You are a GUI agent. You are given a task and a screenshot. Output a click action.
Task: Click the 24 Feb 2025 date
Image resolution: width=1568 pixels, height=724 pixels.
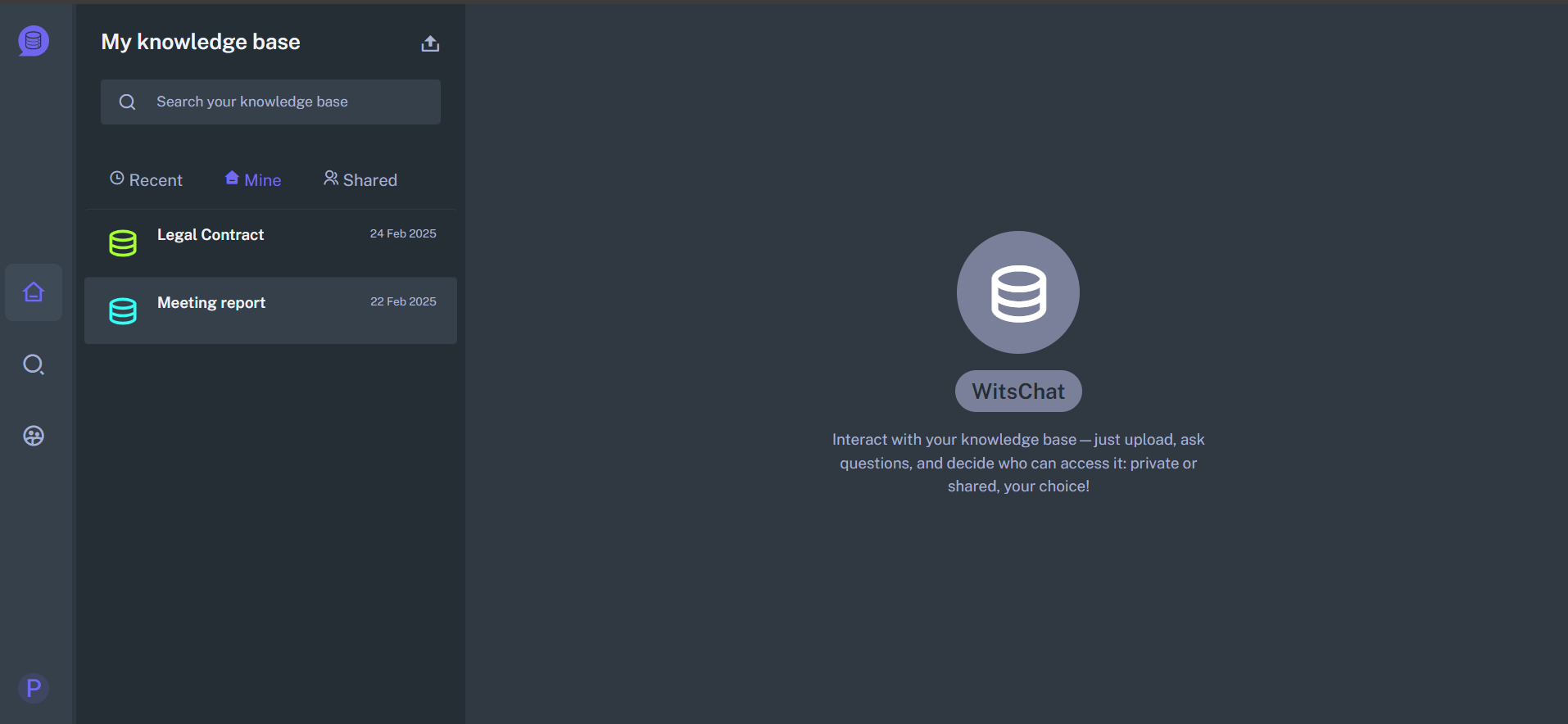403,234
